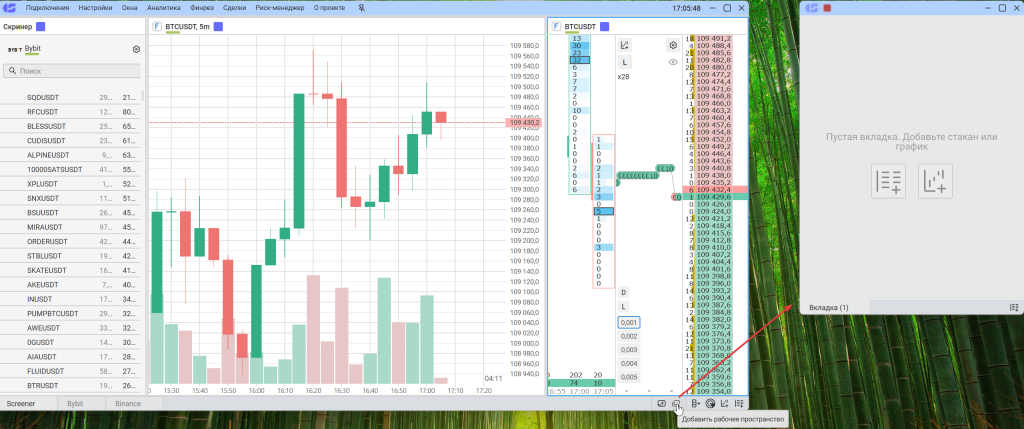Click the add order book icon in empty tab
This screenshot has height=429, width=1024.
click(x=888, y=181)
